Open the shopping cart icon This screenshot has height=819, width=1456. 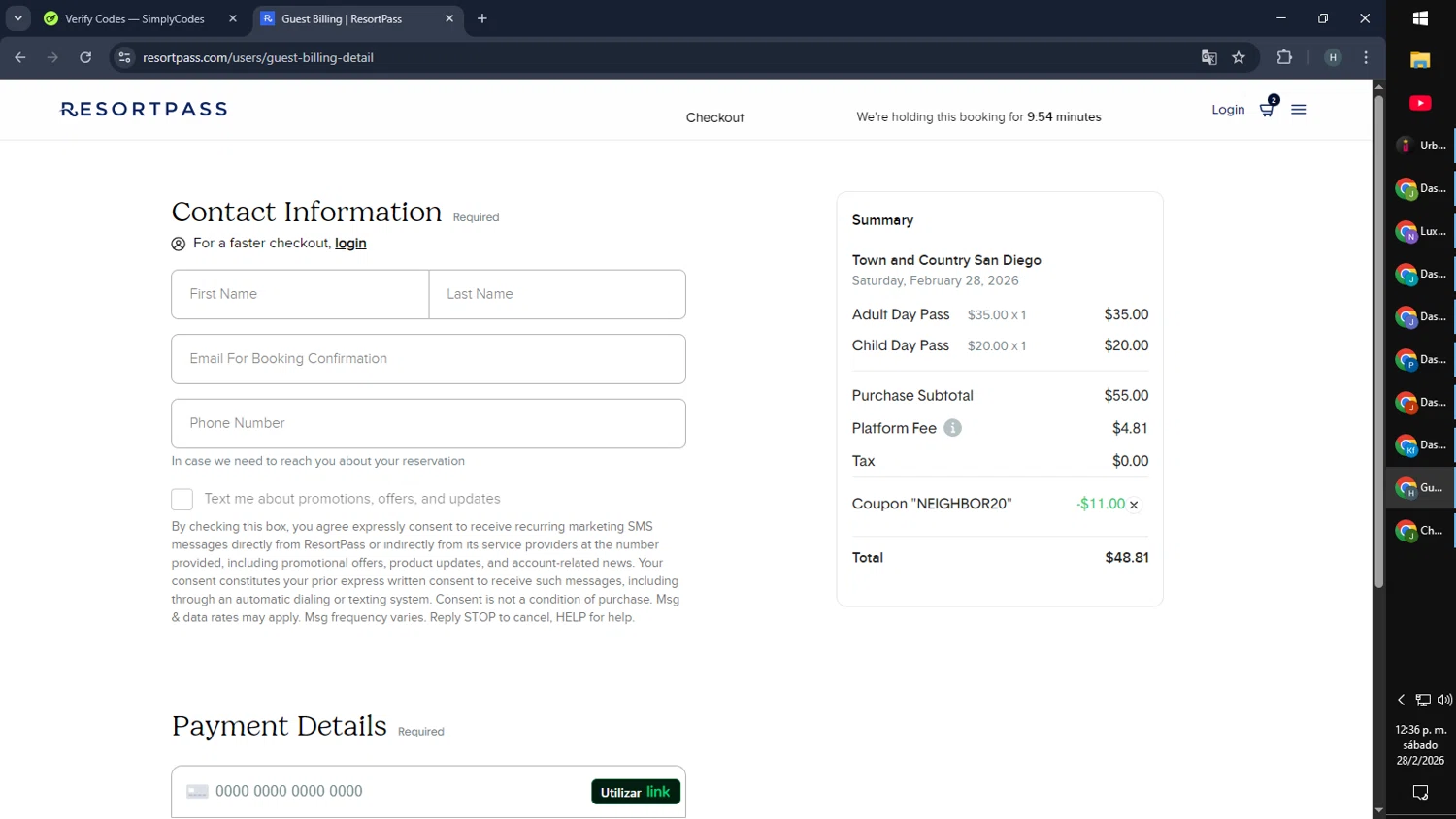point(1267,109)
